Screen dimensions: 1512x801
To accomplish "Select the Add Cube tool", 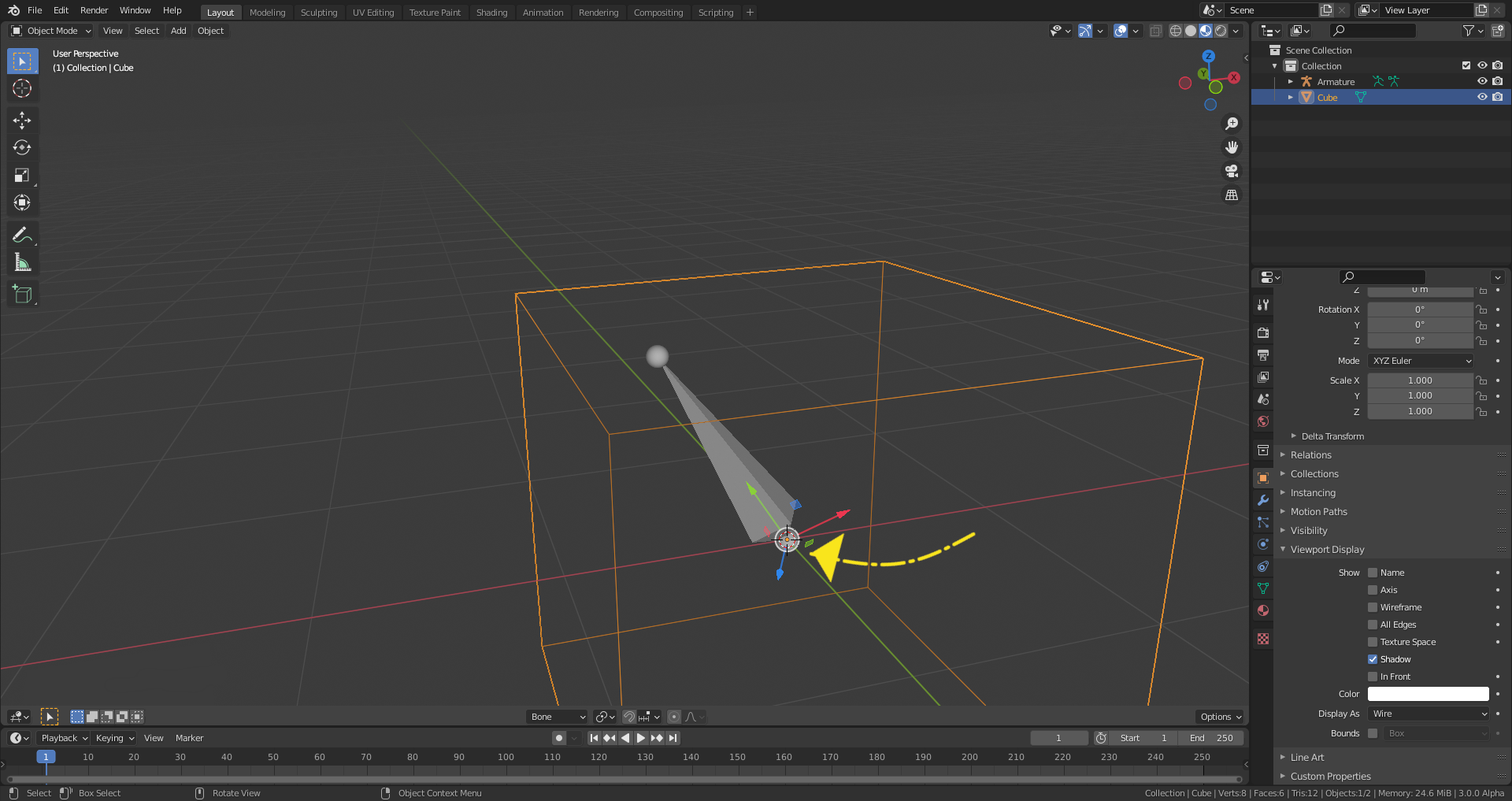I will (x=22, y=295).
